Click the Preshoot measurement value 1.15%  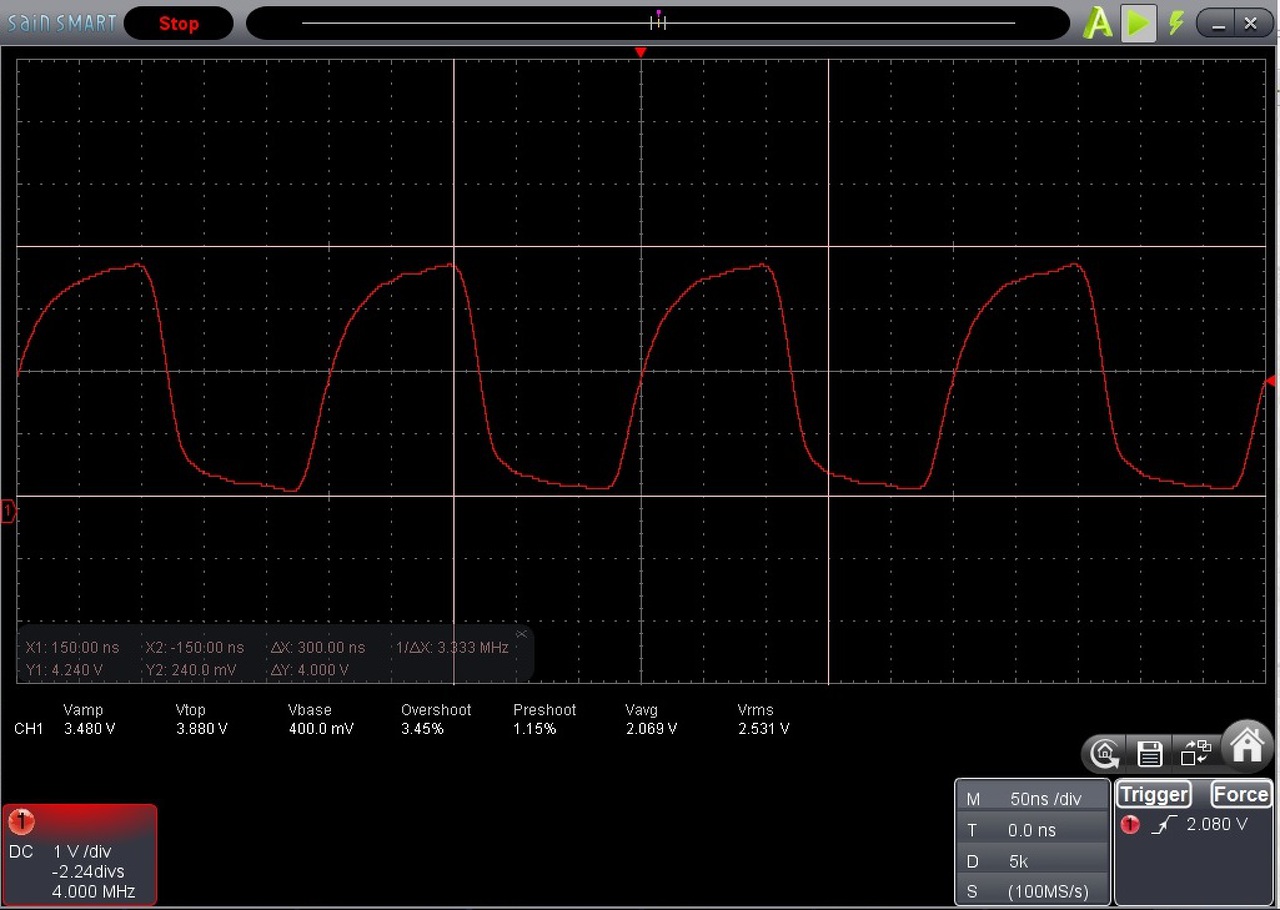(x=534, y=729)
